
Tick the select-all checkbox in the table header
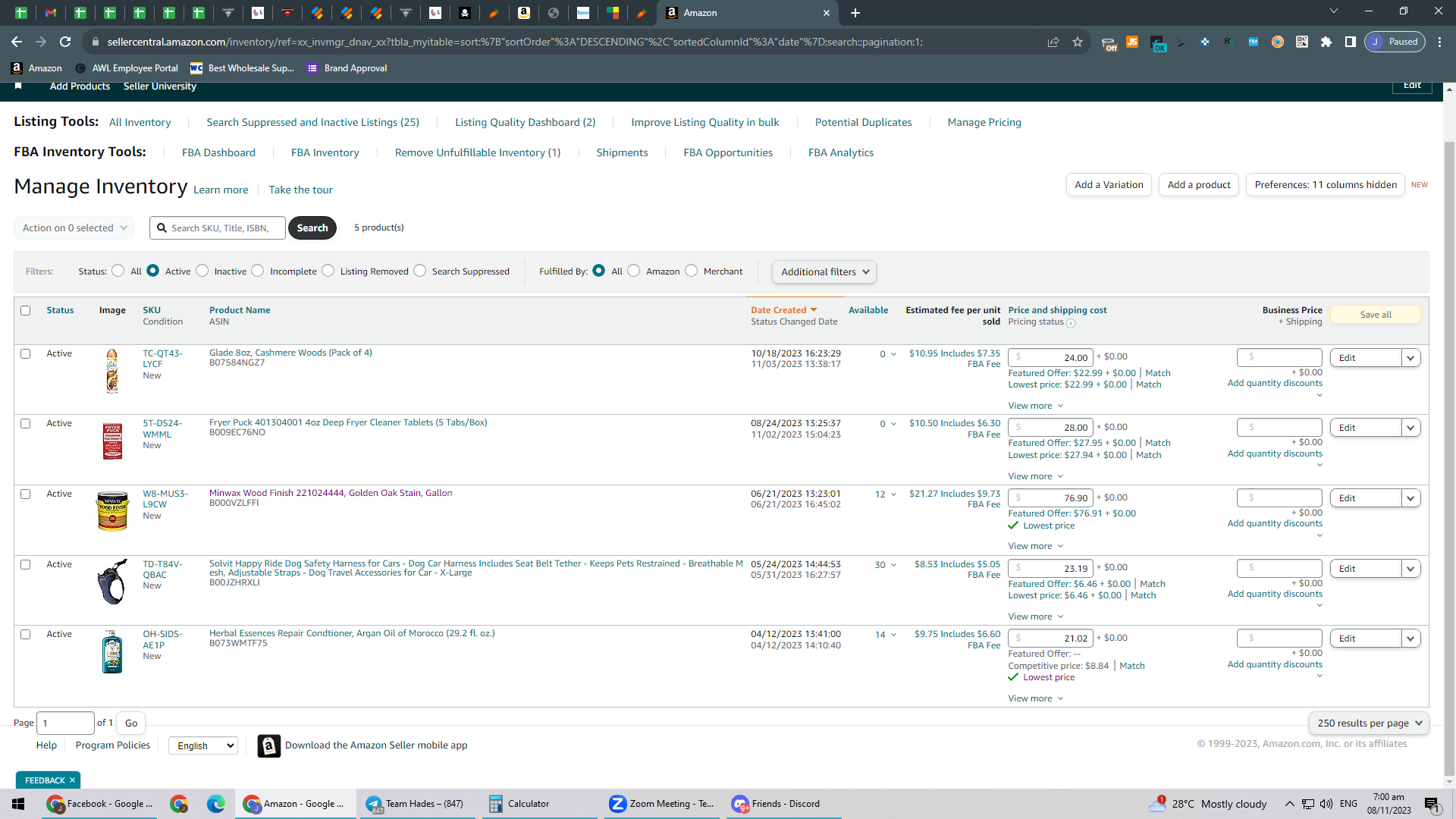click(26, 310)
